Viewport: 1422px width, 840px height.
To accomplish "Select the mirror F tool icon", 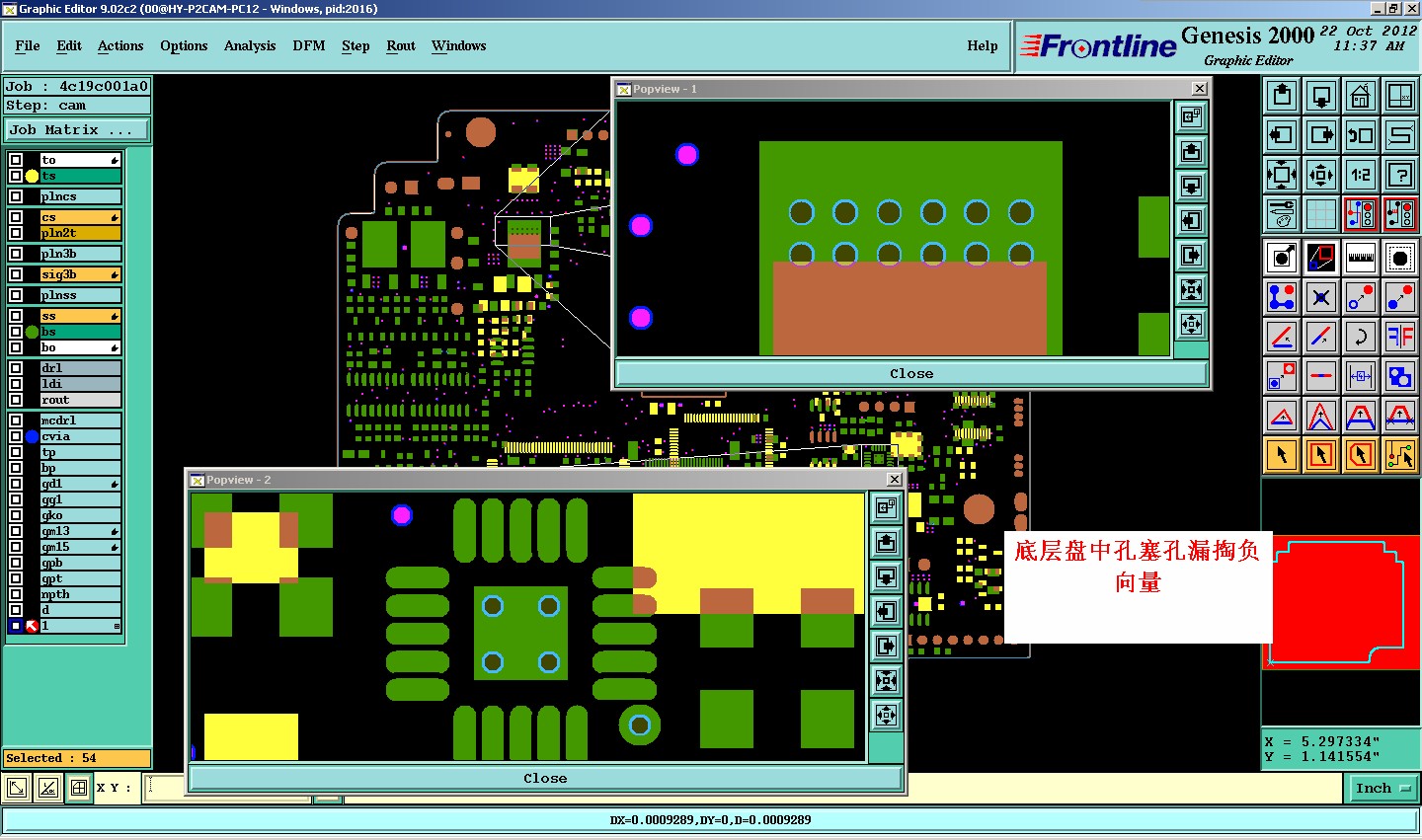I will (x=1400, y=337).
